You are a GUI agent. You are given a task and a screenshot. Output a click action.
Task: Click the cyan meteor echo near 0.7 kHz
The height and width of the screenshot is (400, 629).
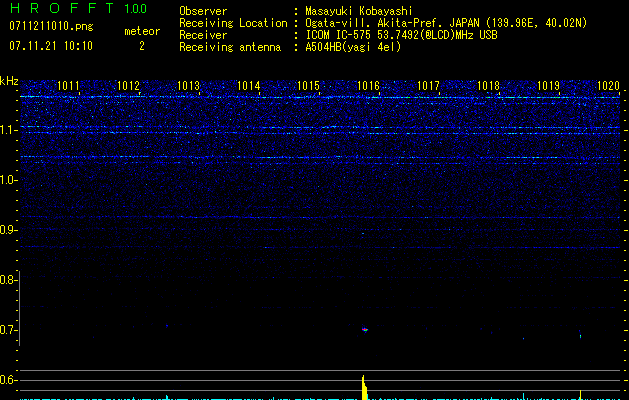point(365,328)
